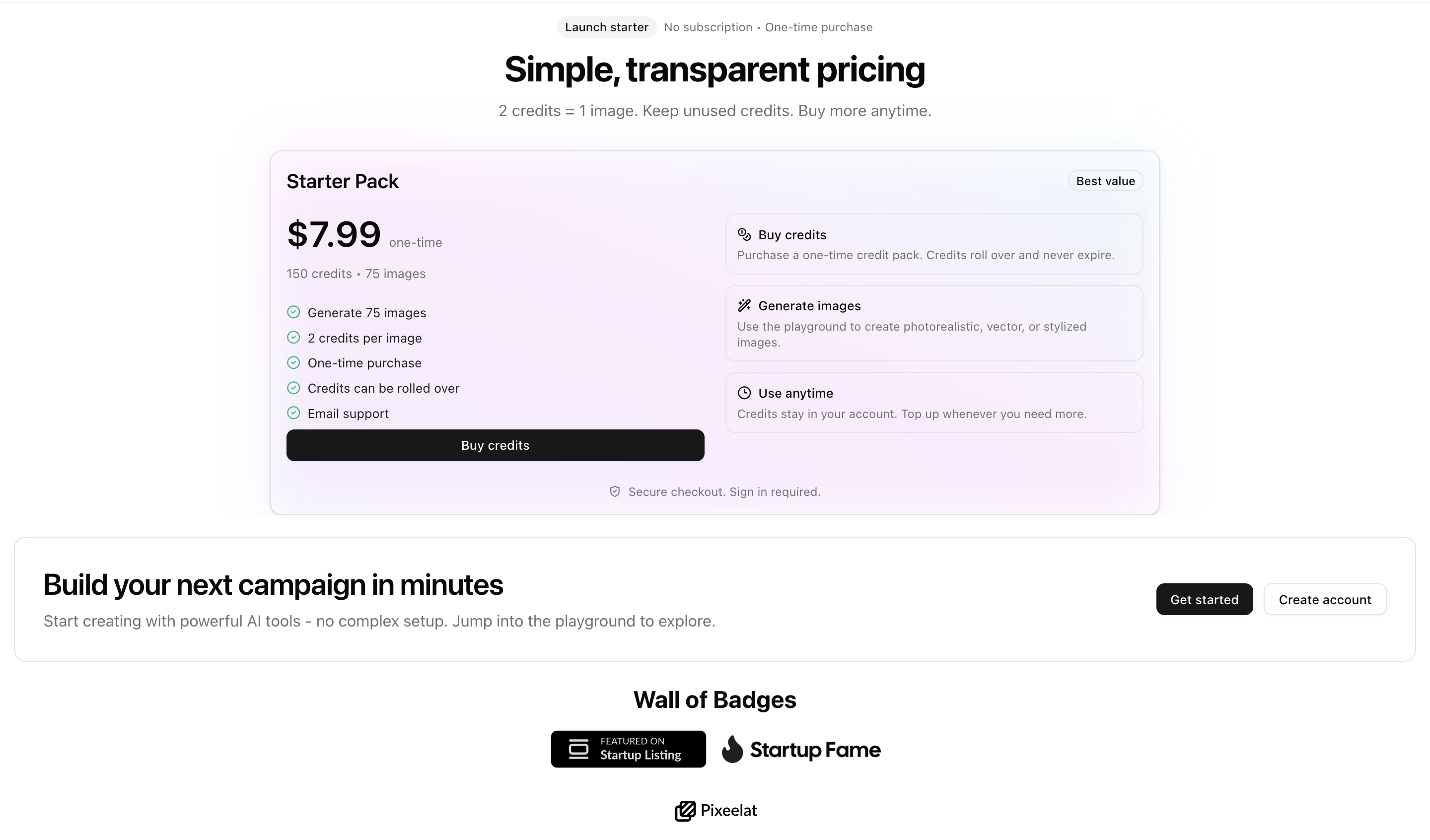Viewport: 1430px width, 840px height.
Task: Click the shield icon near Secure checkout
Action: (615, 491)
